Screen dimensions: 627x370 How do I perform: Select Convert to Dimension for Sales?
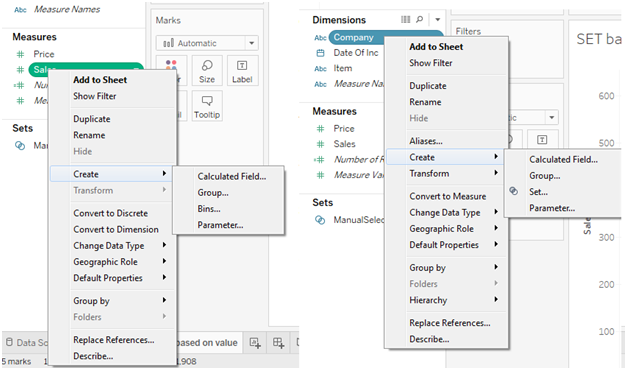[116, 230]
